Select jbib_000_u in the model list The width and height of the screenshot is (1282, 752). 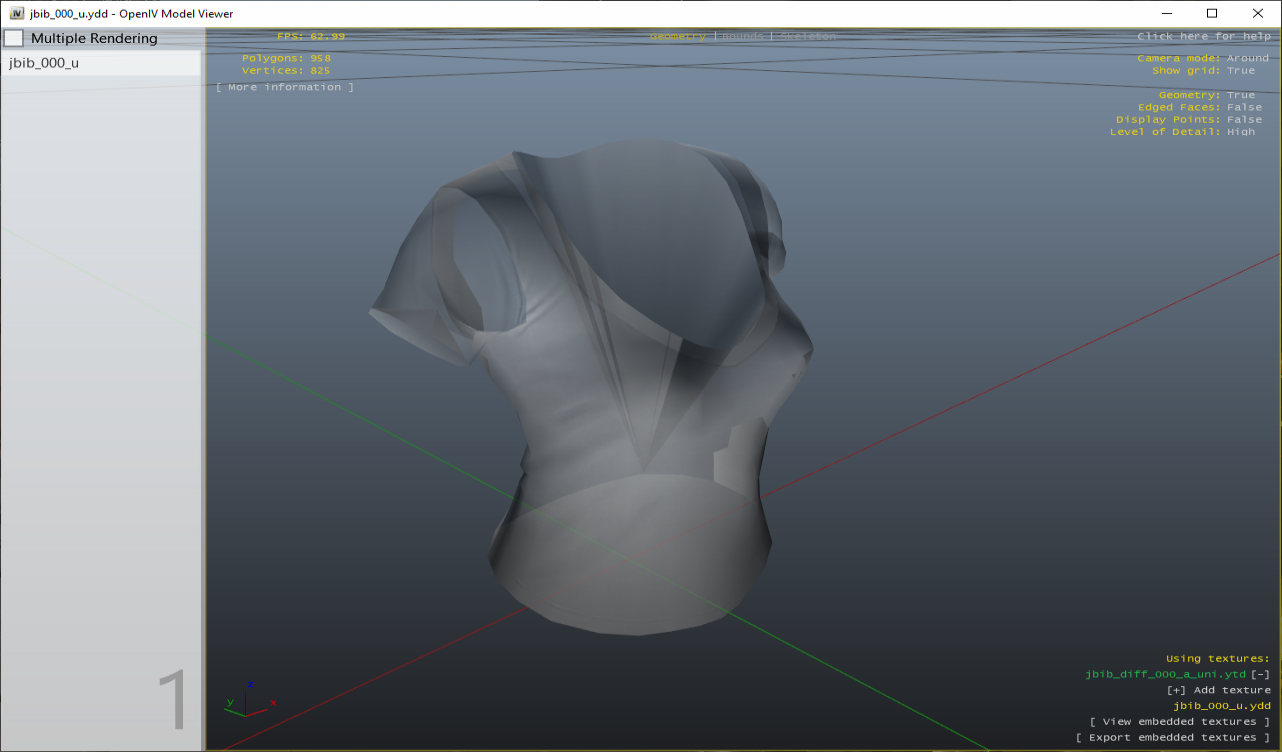point(101,63)
